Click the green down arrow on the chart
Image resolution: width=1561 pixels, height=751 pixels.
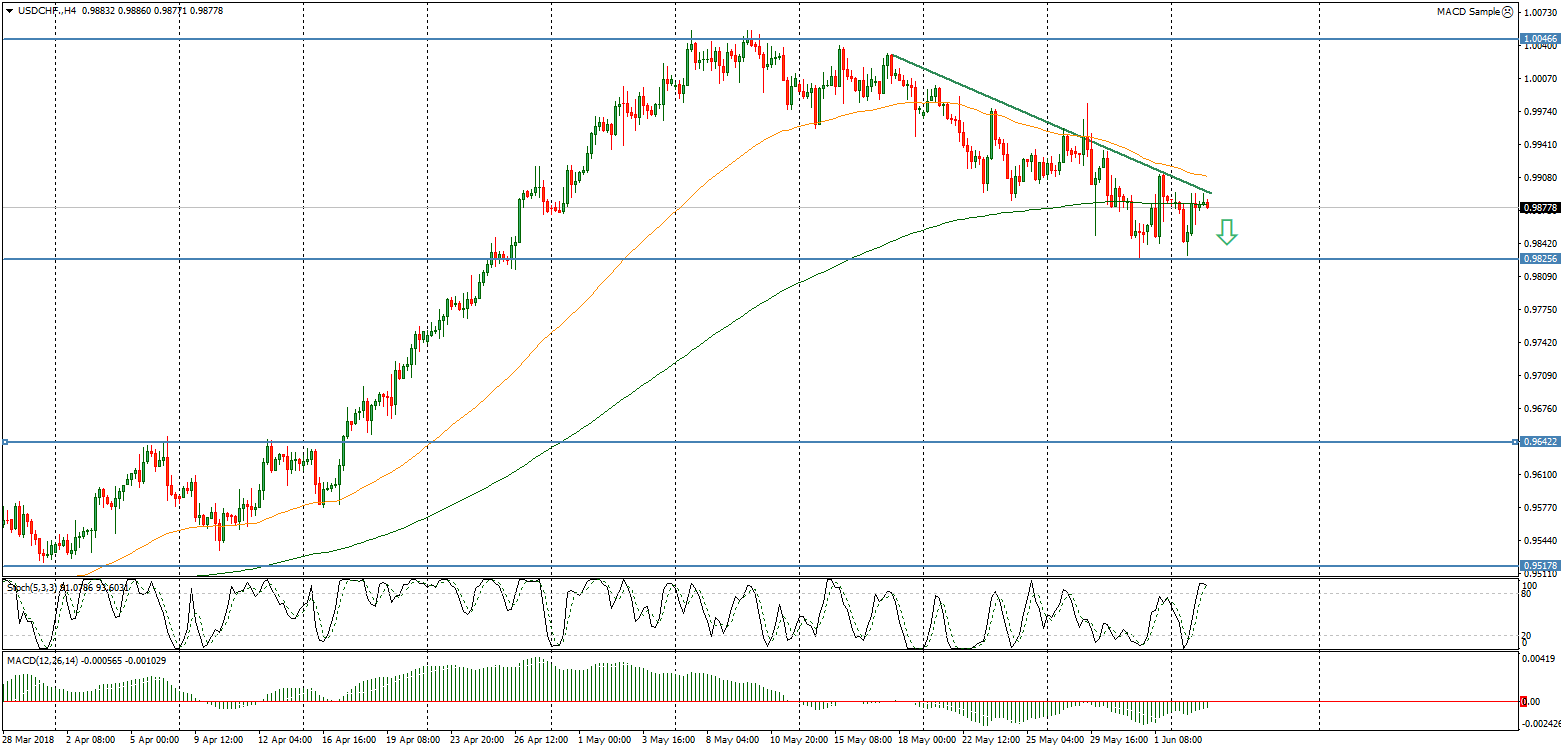tap(1227, 234)
